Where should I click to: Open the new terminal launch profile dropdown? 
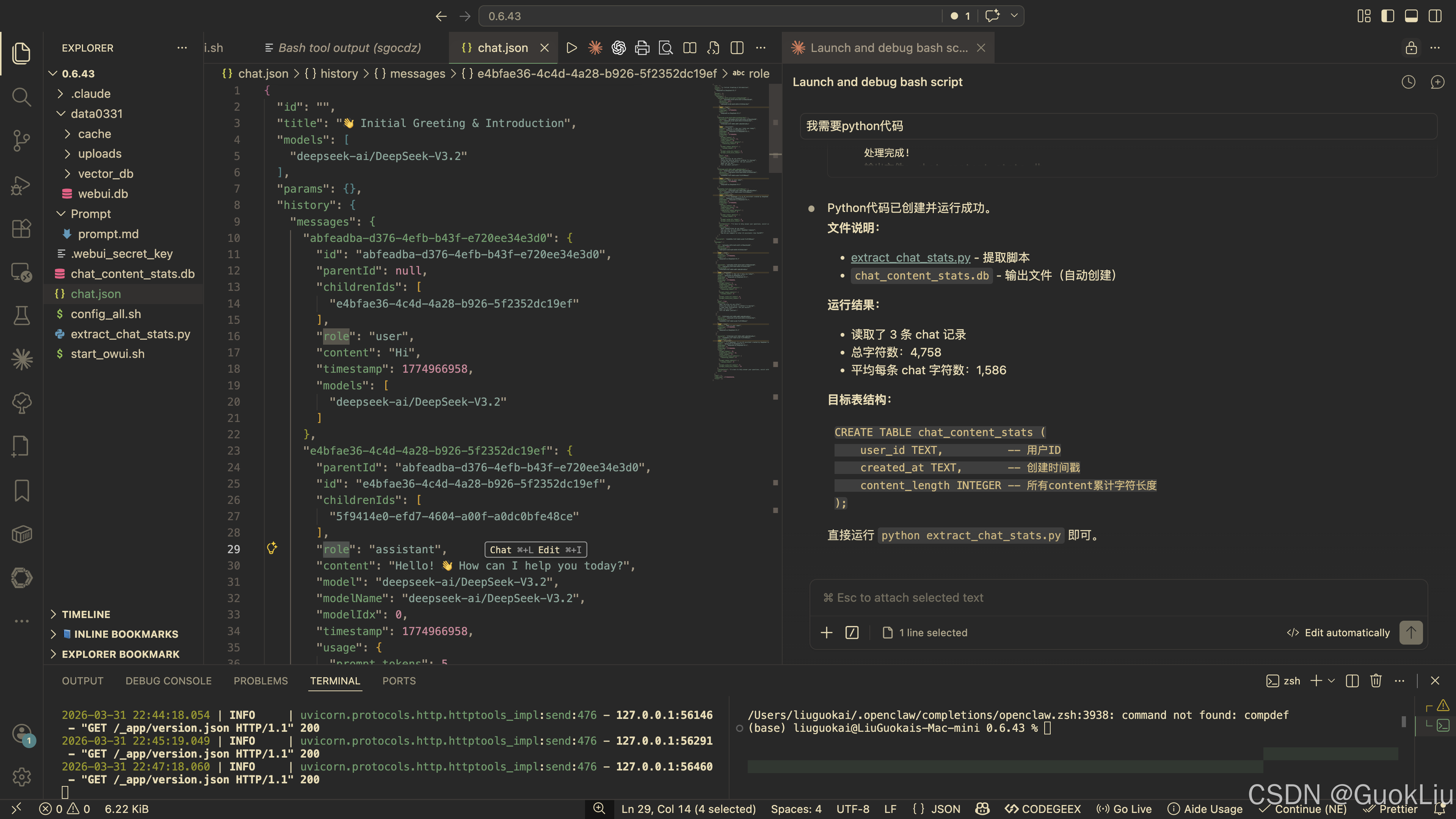tap(1332, 681)
